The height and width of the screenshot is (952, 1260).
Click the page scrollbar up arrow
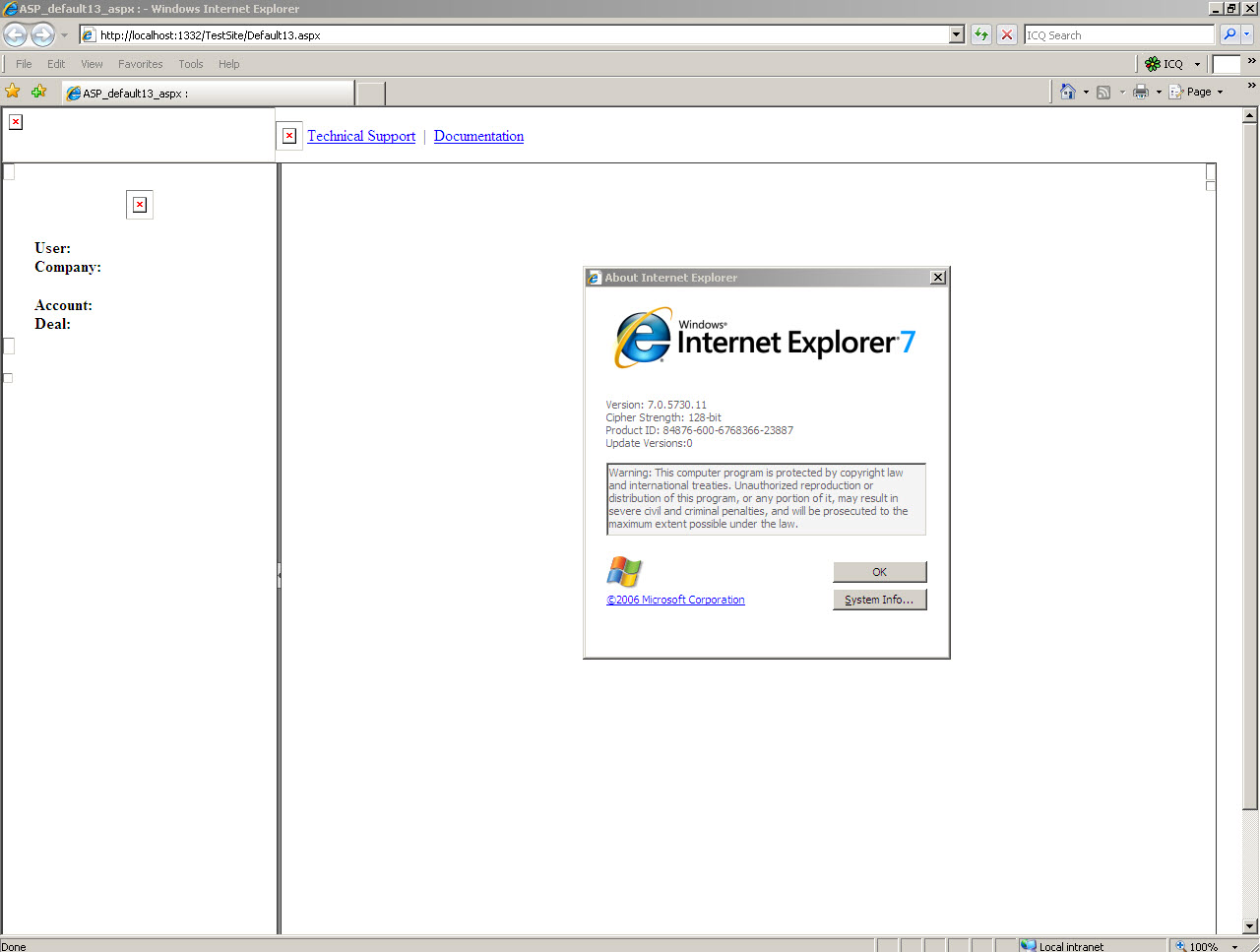tap(1250, 115)
